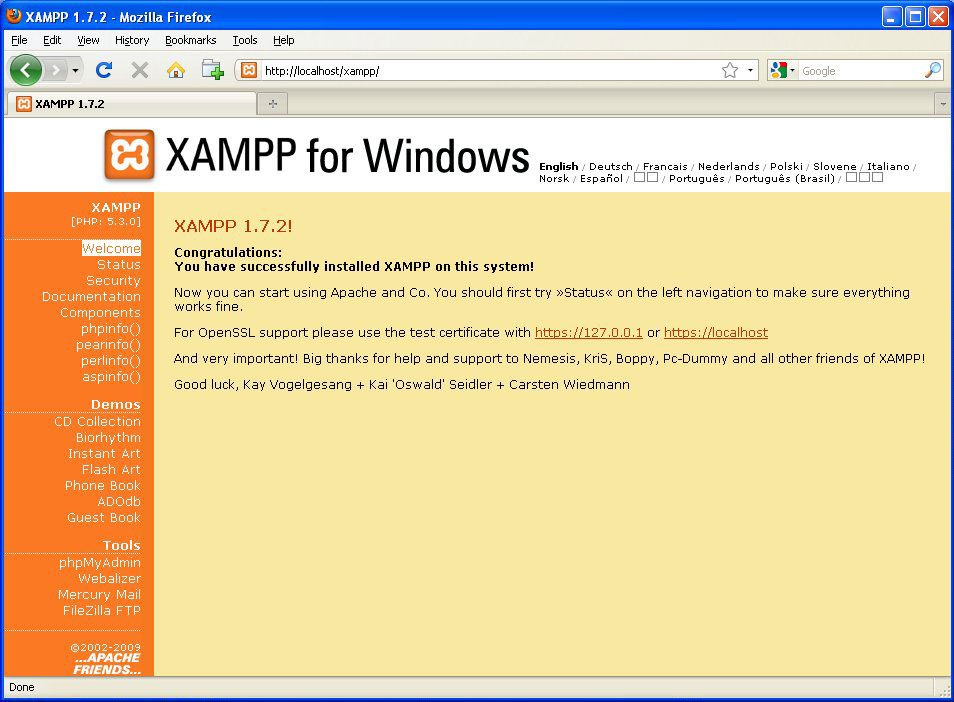Launch phpMyAdmin from Tools

click(100, 563)
